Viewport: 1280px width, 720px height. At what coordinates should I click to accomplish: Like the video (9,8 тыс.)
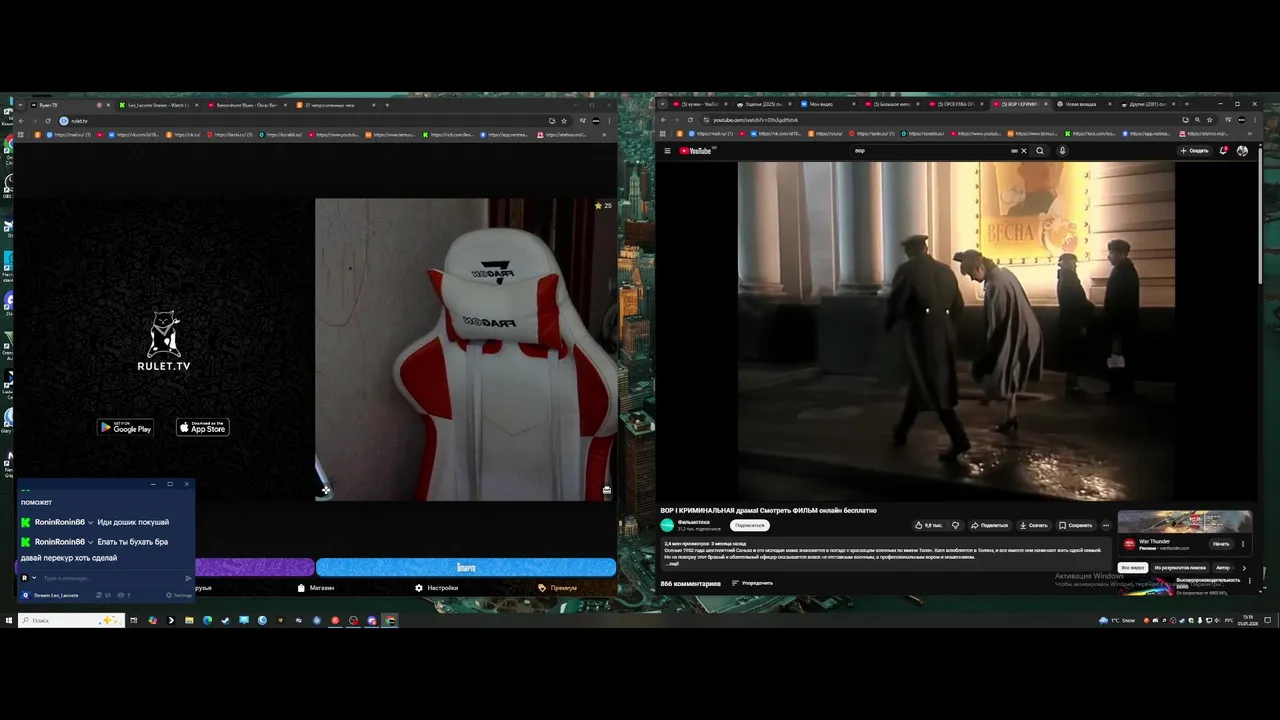tap(929, 525)
